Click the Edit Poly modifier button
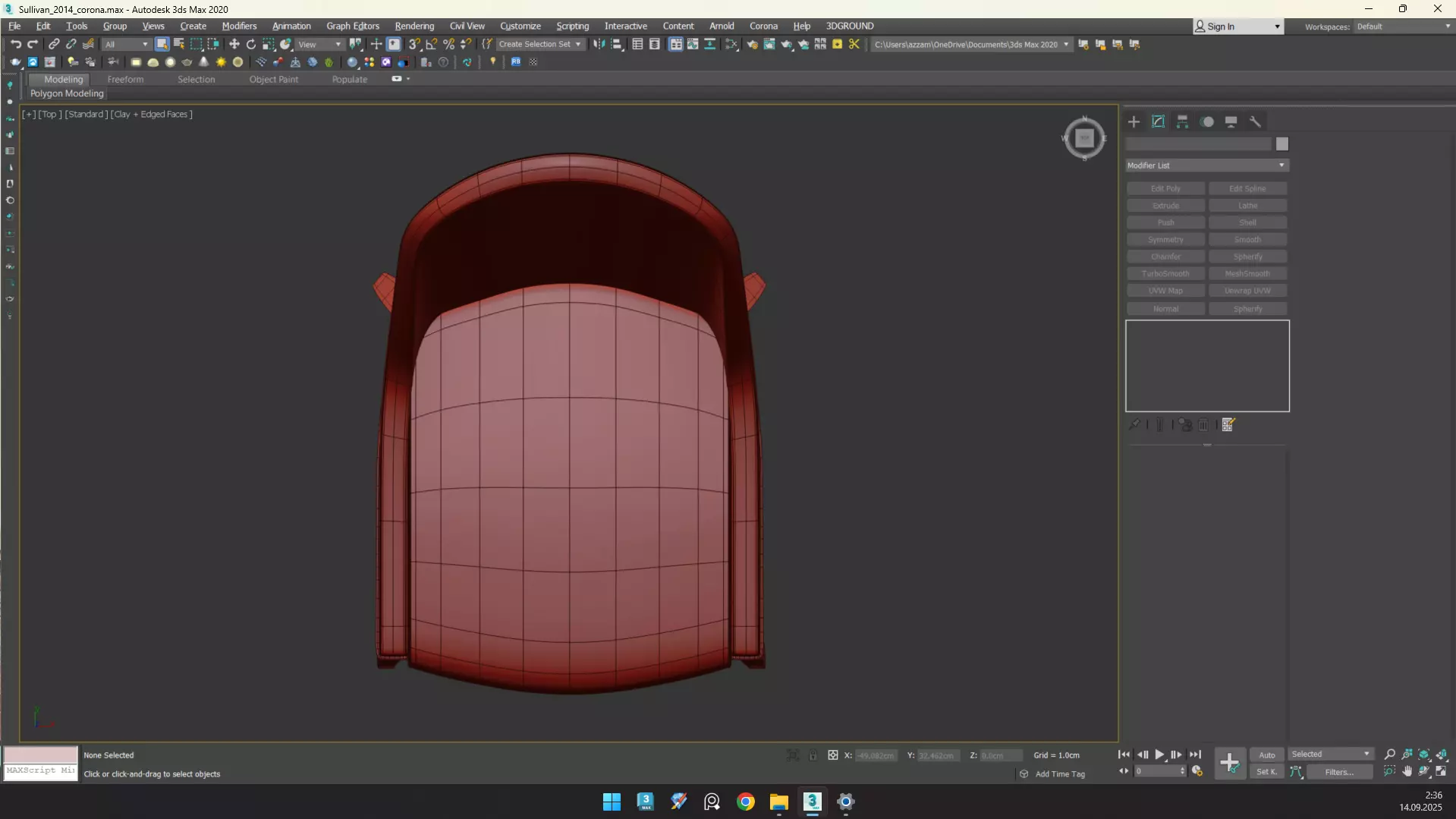Screen dimensions: 1456x819 (x=1165, y=188)
